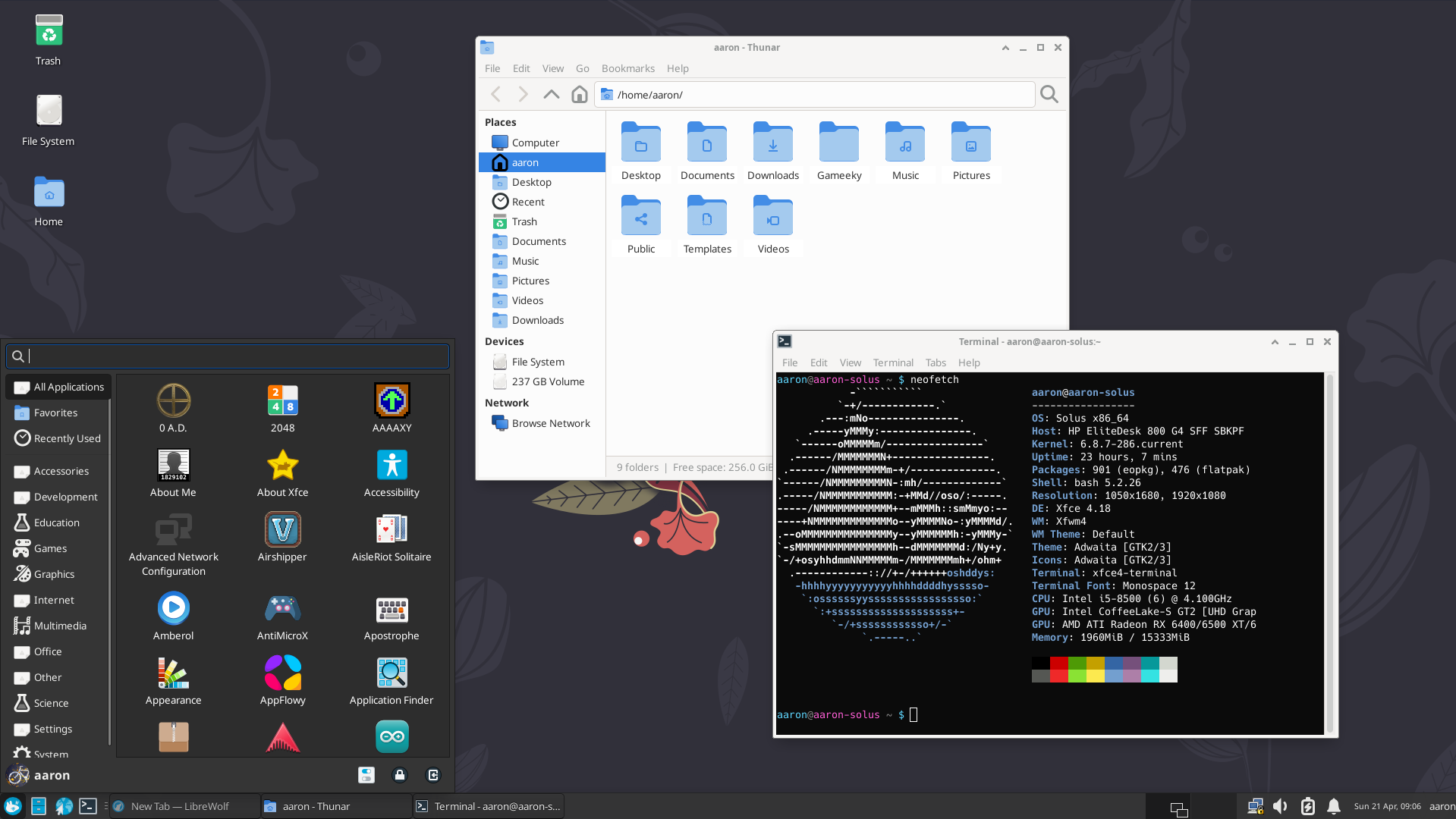Open File System desktop icon
This screenshot has height=819, width=1456.
coord(48,120)
